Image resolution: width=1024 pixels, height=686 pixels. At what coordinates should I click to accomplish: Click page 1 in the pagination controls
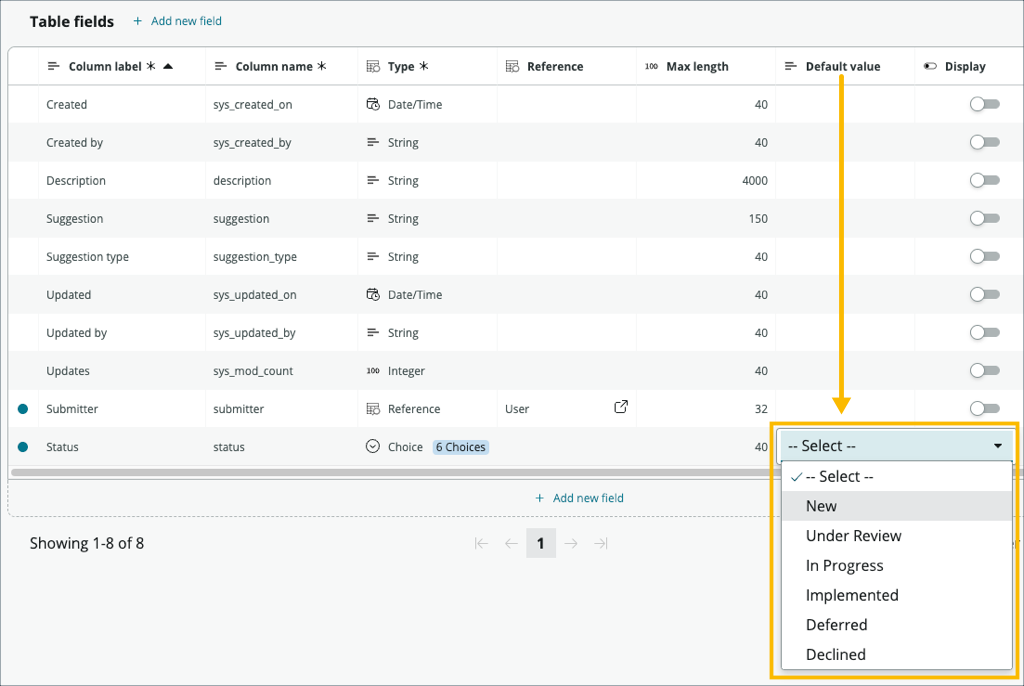tap(541, 543)
